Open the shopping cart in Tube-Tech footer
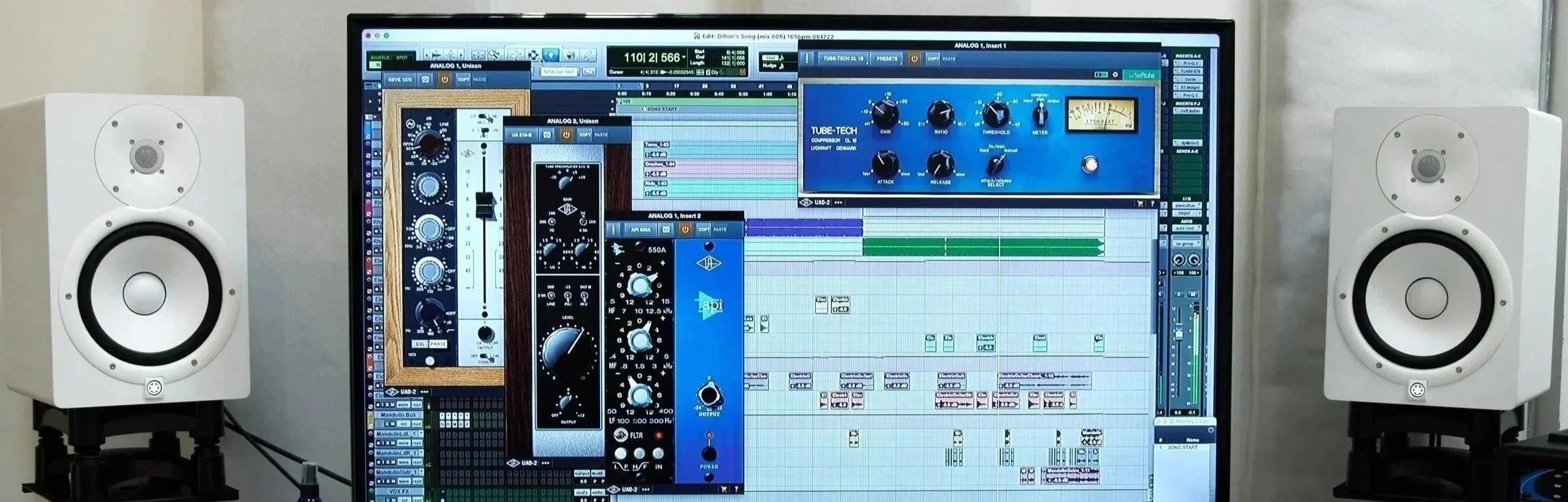The height and width of the screenshot is (502, 1568). [1139, 203]
